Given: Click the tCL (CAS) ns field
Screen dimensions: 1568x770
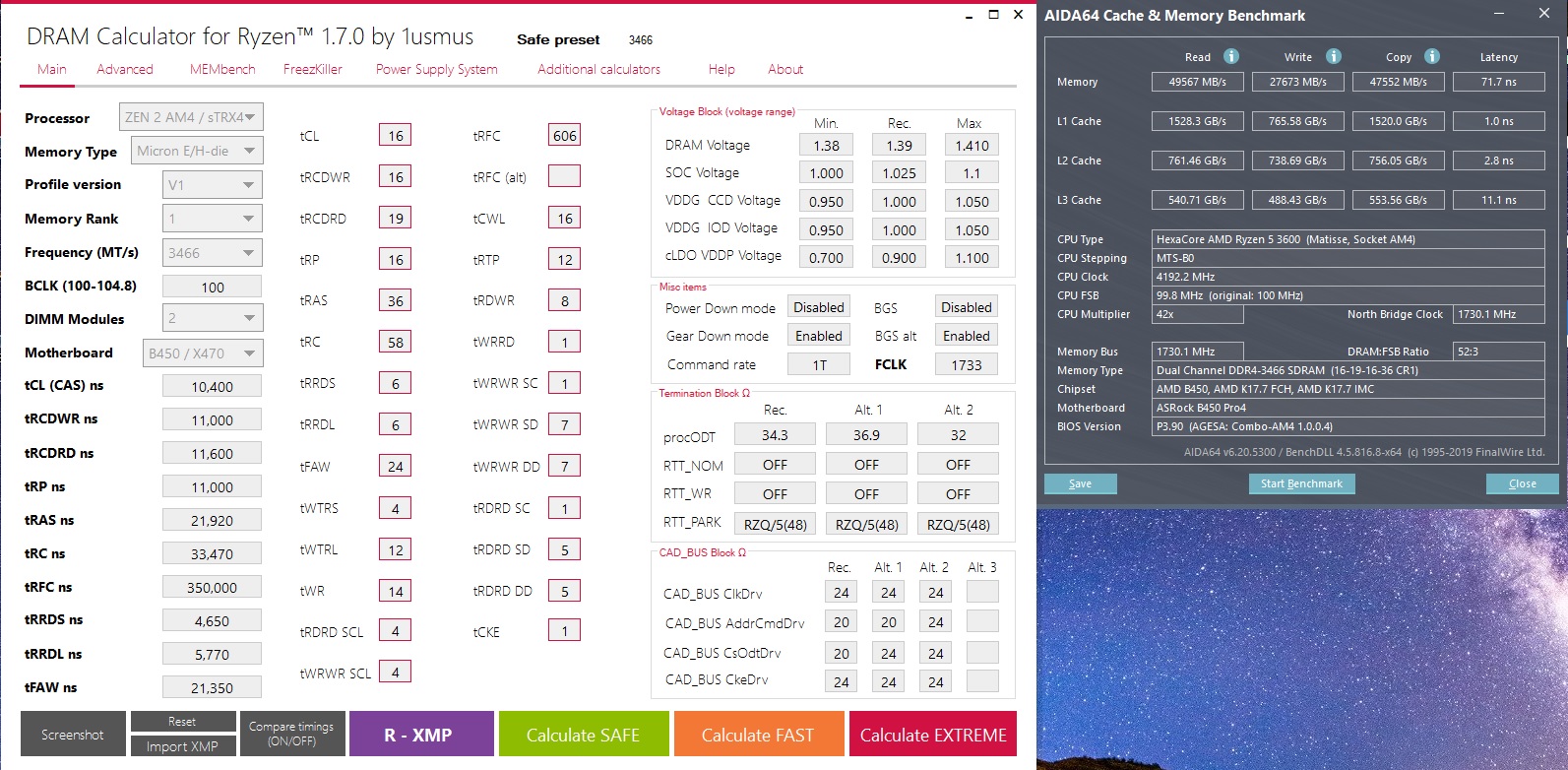Looking at the screenshot, I should coord(212,386).
